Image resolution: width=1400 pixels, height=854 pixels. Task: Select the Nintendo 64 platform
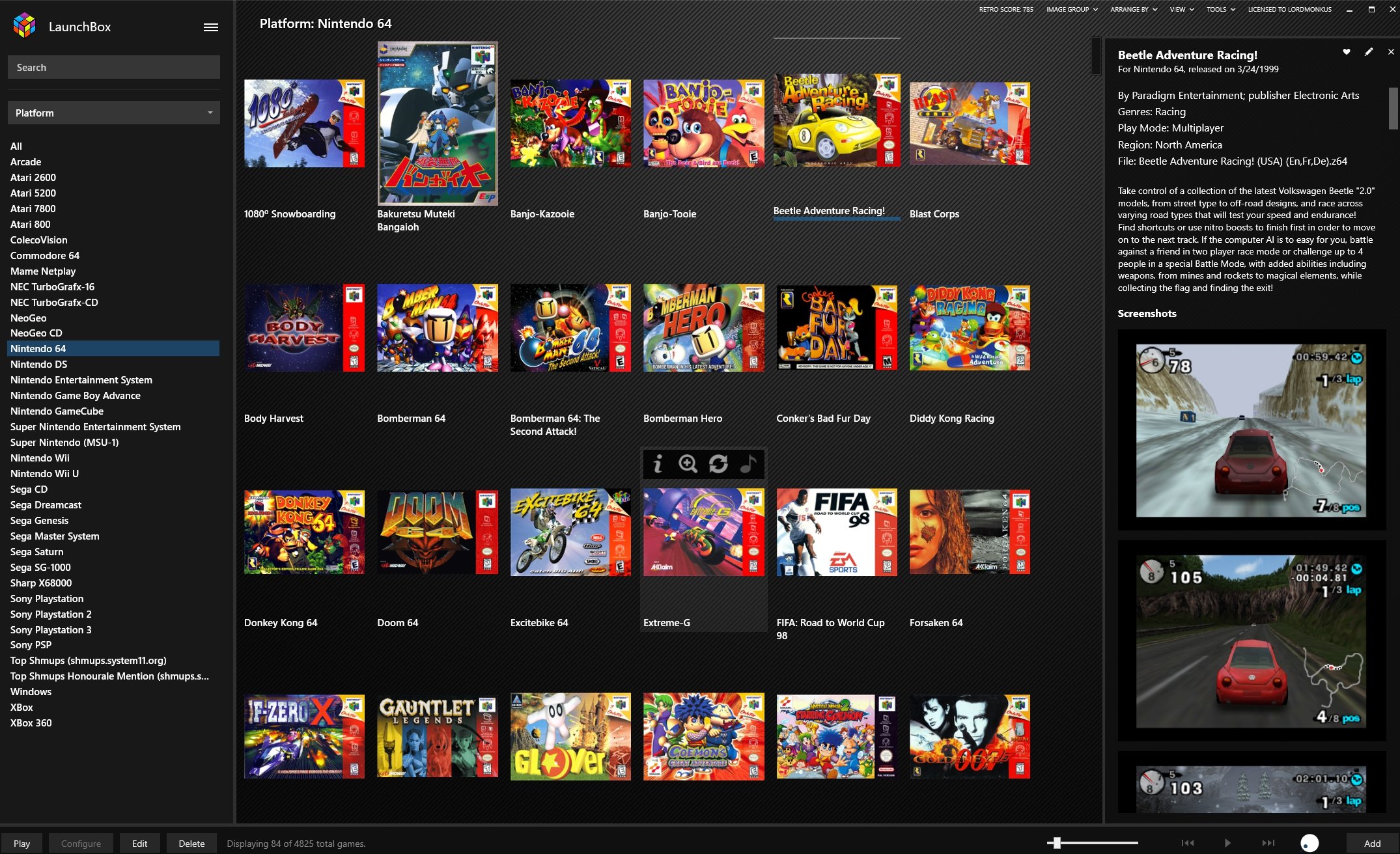tap(113, 348)
